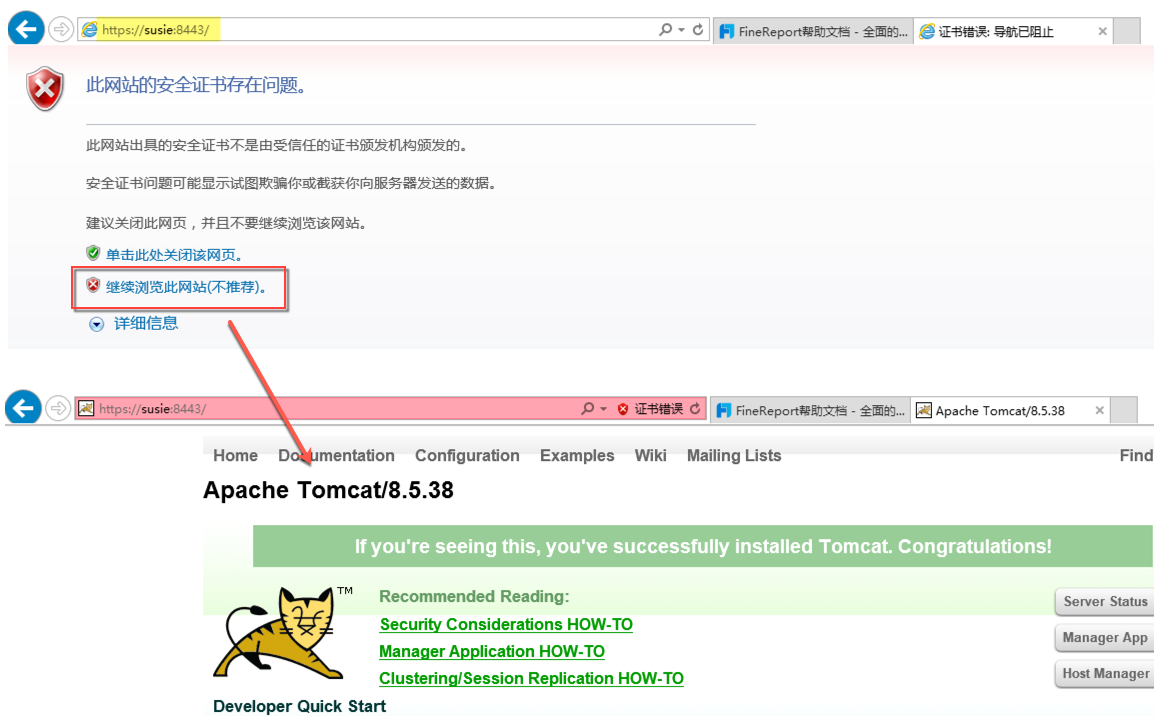This screenshot has height=716, width=1154.
Task: Click the Find menu item at right edge
Action: coord(1136,456)
